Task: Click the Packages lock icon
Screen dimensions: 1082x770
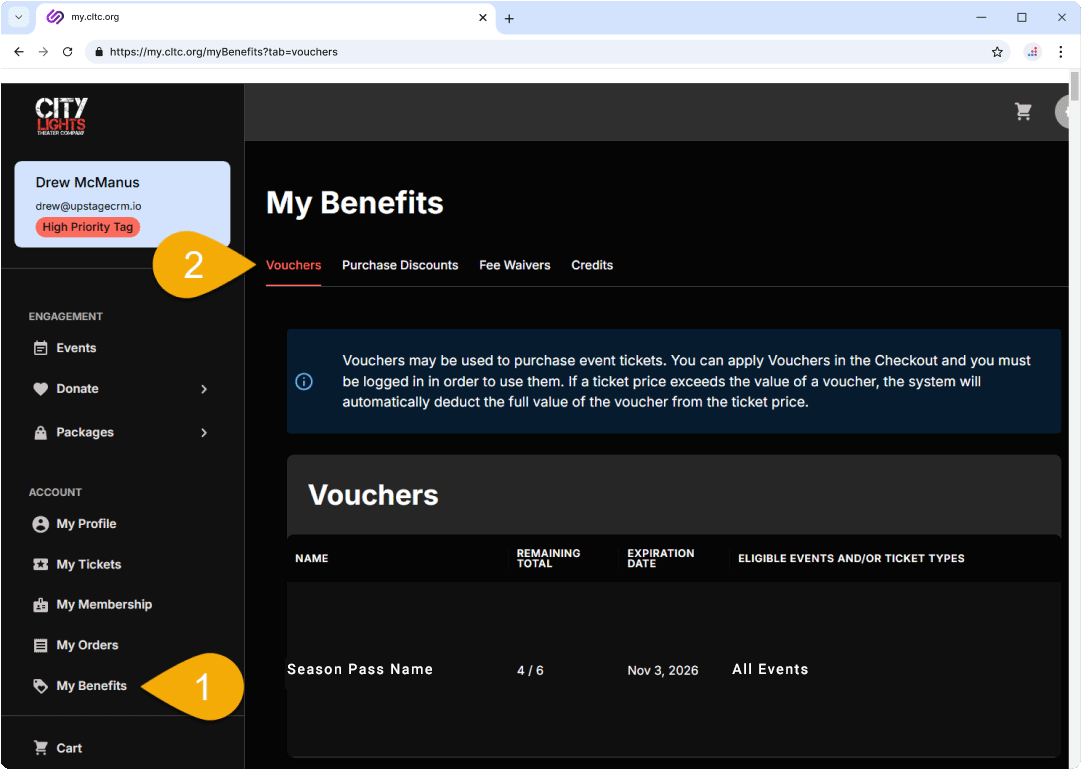Action: 41,433
